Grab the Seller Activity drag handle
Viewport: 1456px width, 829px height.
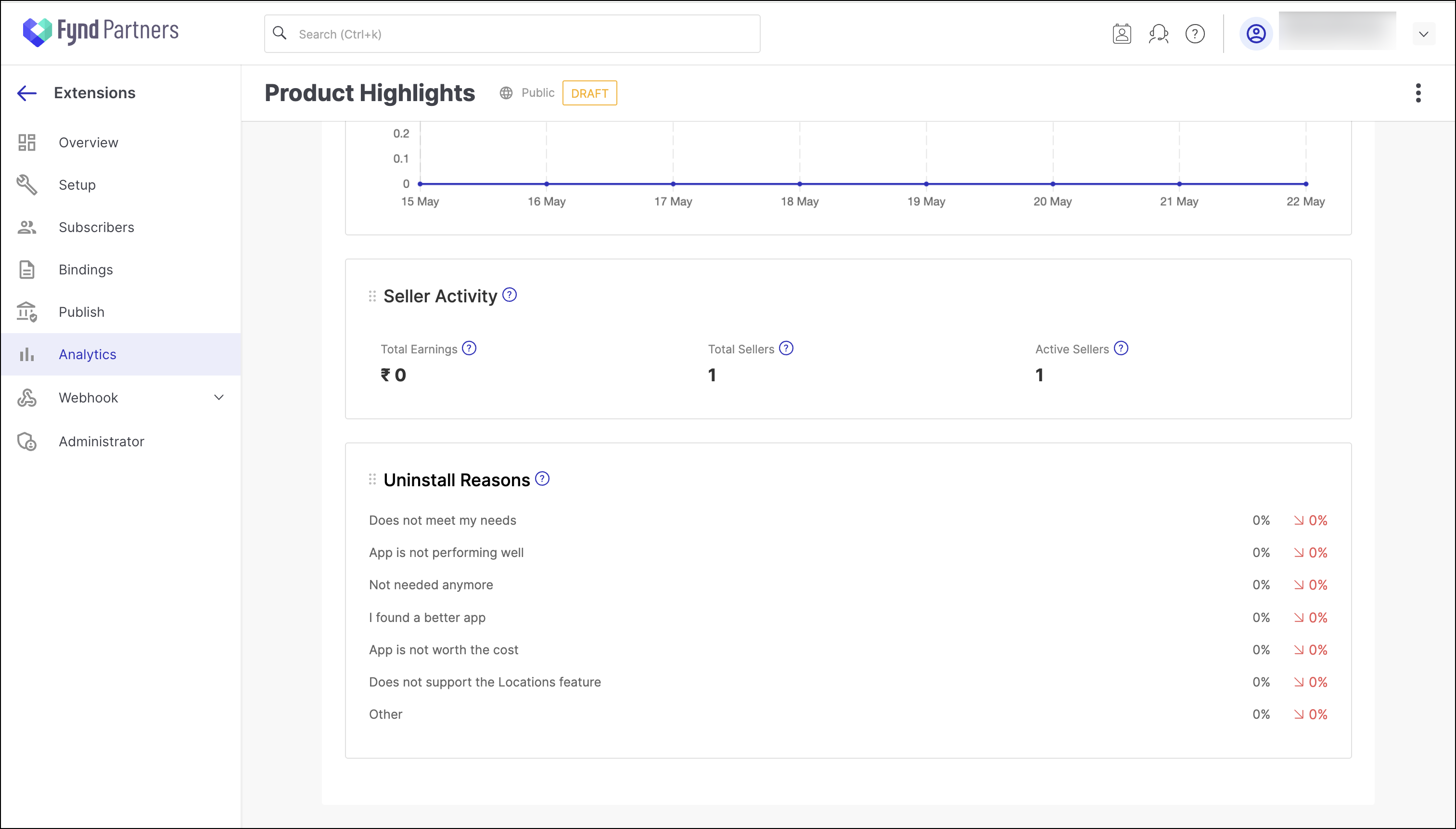pos(372,296)
